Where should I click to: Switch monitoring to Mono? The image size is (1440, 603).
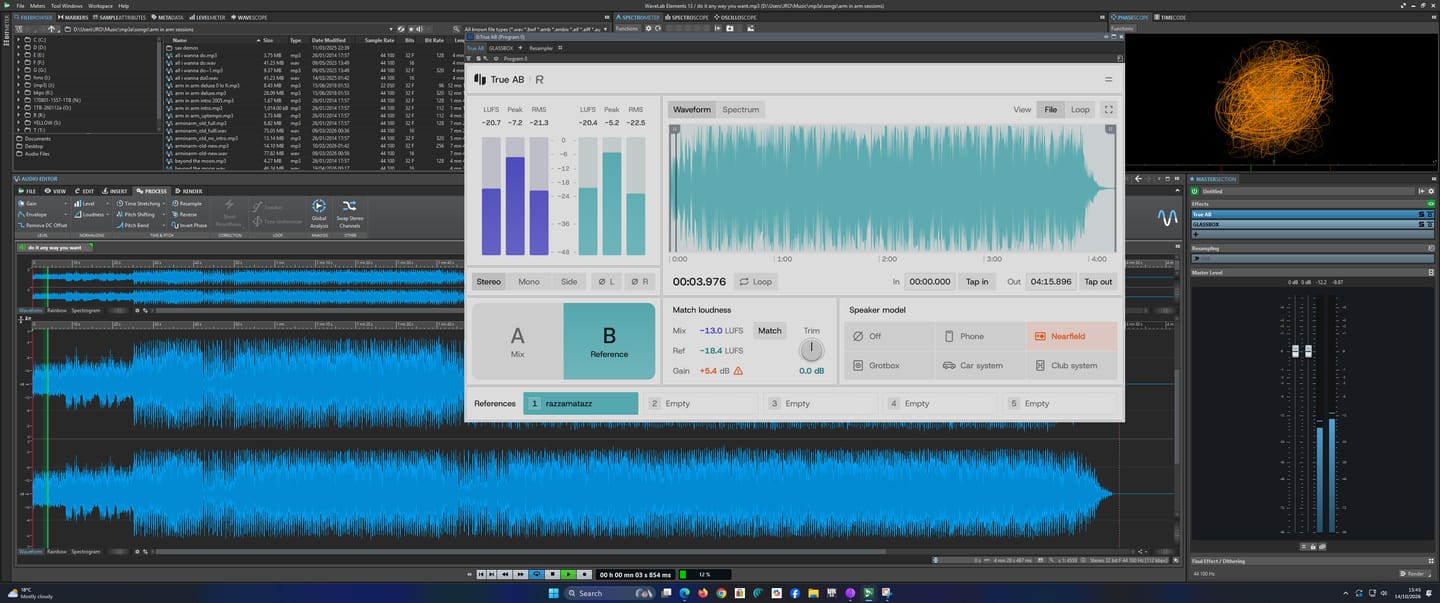(529, 282)
